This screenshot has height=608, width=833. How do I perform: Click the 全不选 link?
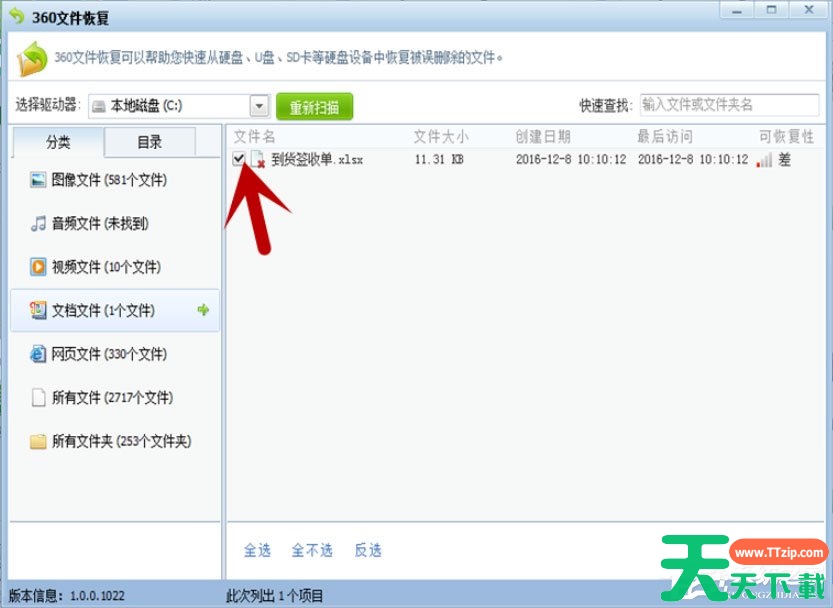(x=312, y=550)
